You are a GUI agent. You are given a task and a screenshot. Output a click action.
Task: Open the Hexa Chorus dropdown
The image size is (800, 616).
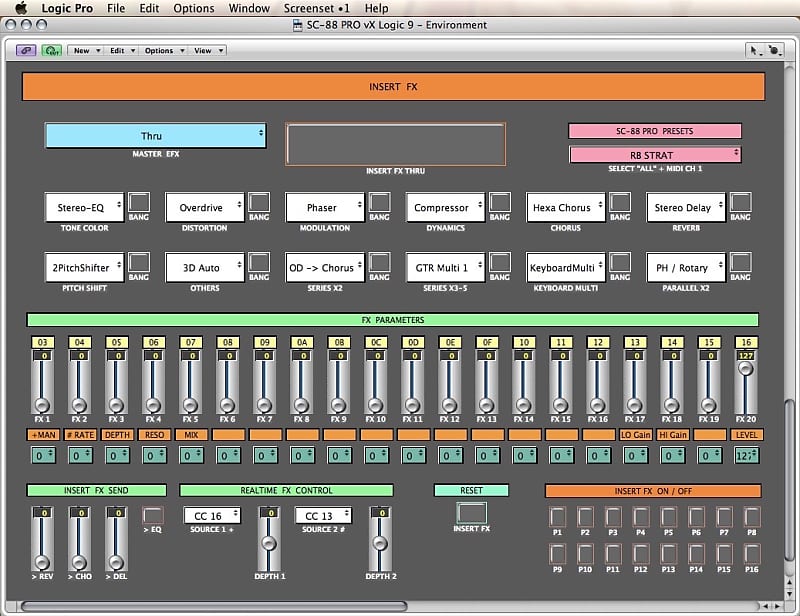tap(566, 208)
